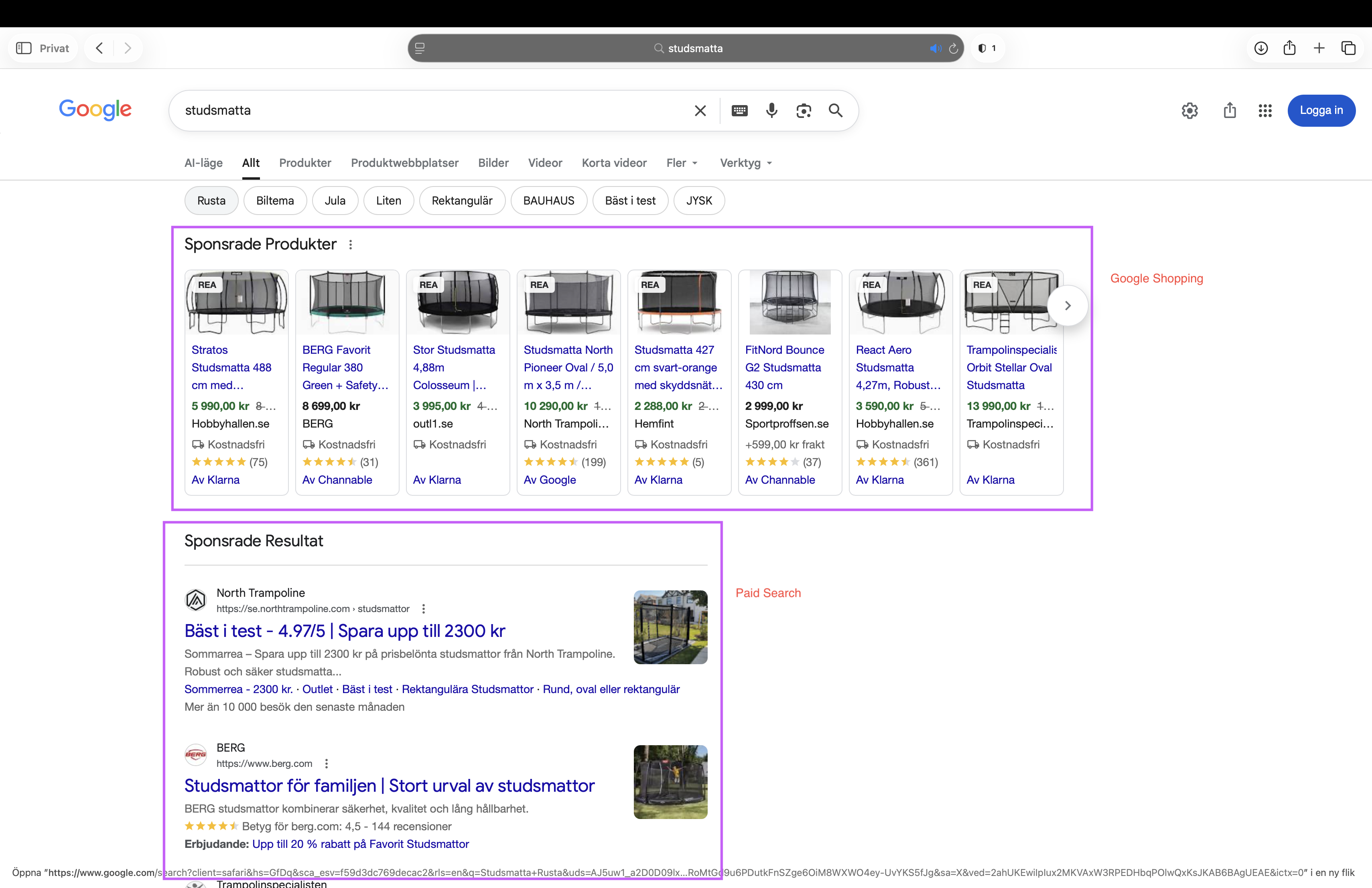Show next sponsored products with the arrow
This screenshot has height=888, width=1372.
[x=1067, y=305]
